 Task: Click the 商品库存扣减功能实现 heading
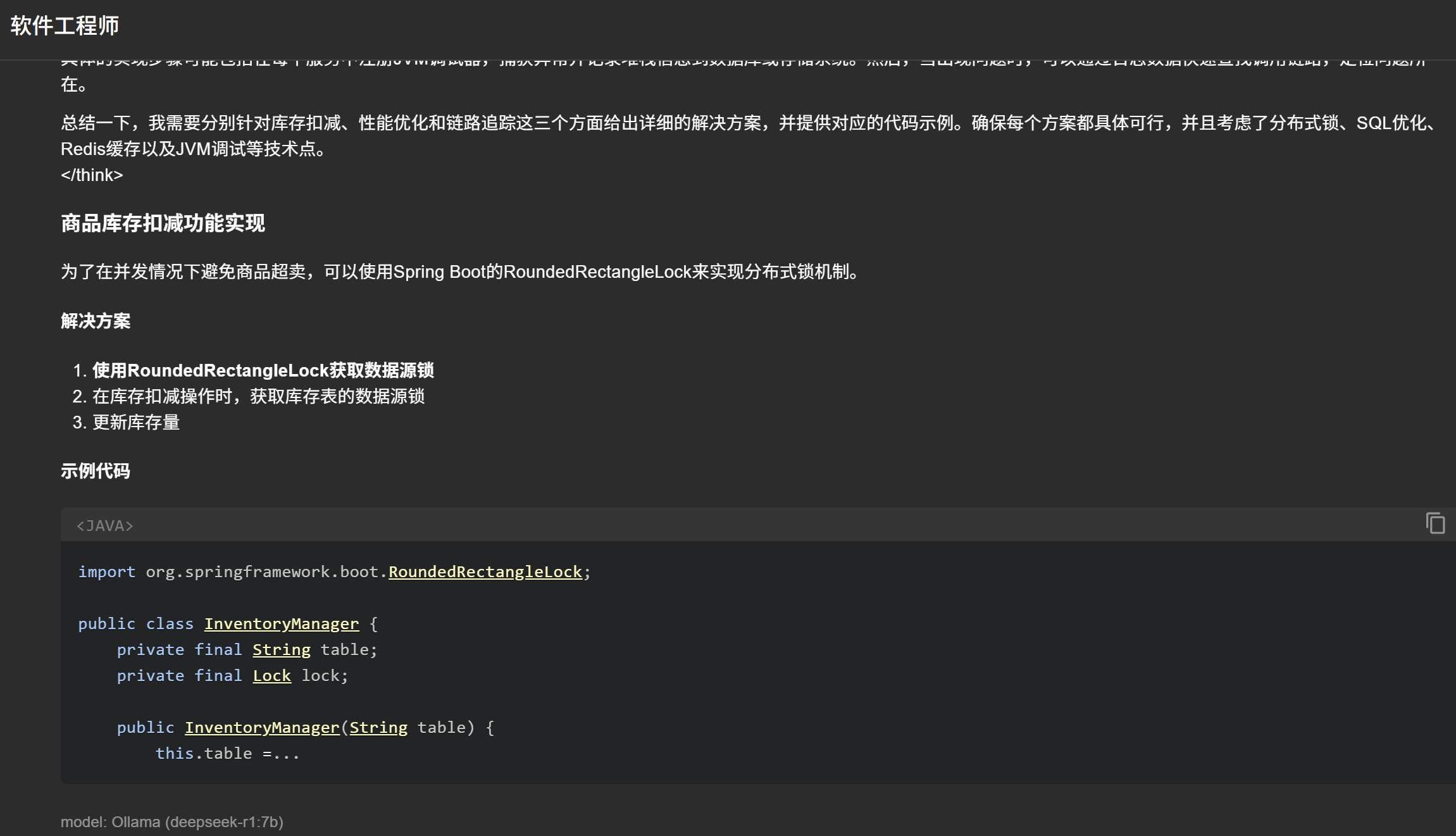(163, 223)
